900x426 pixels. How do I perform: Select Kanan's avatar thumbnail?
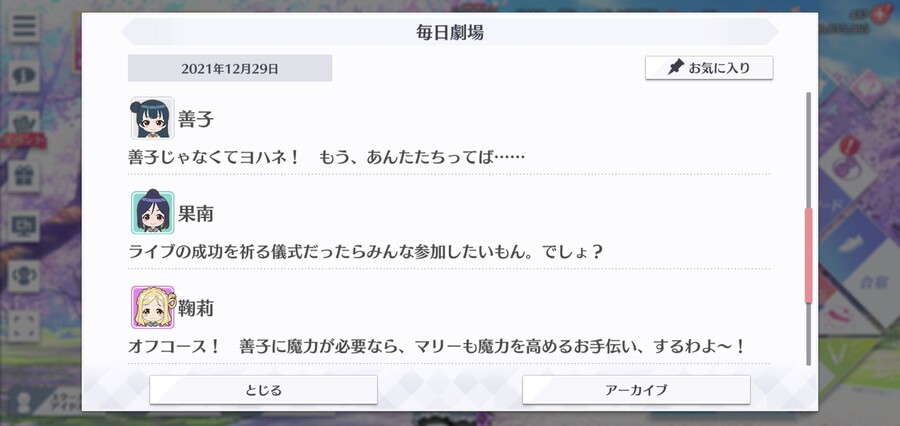(x=152, y=212)
